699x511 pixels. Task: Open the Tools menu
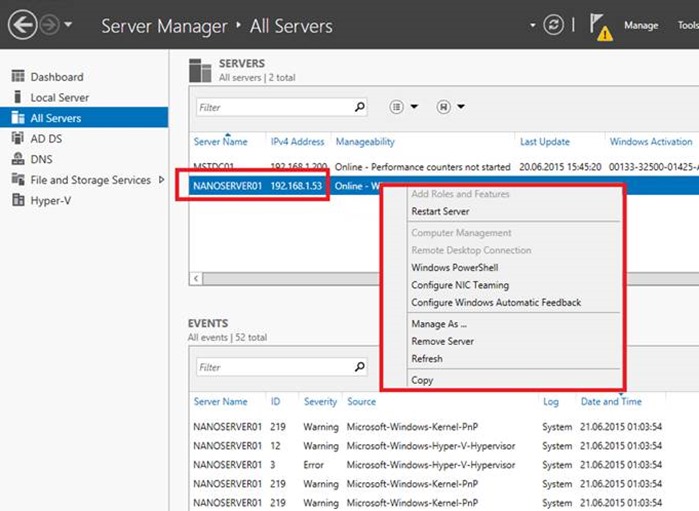688,25
